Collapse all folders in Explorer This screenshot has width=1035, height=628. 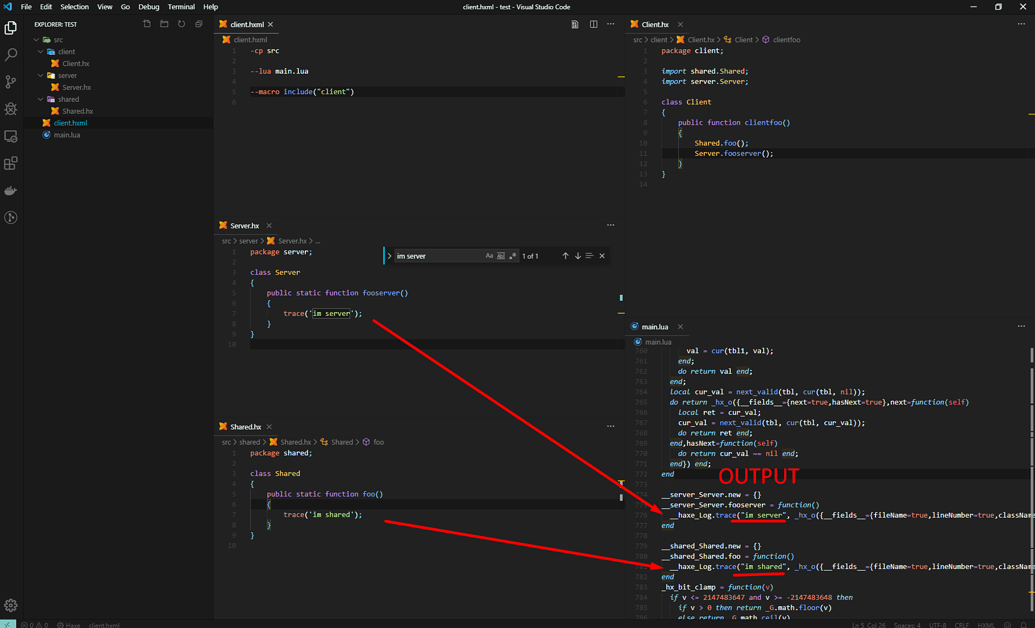pos(198,24)
